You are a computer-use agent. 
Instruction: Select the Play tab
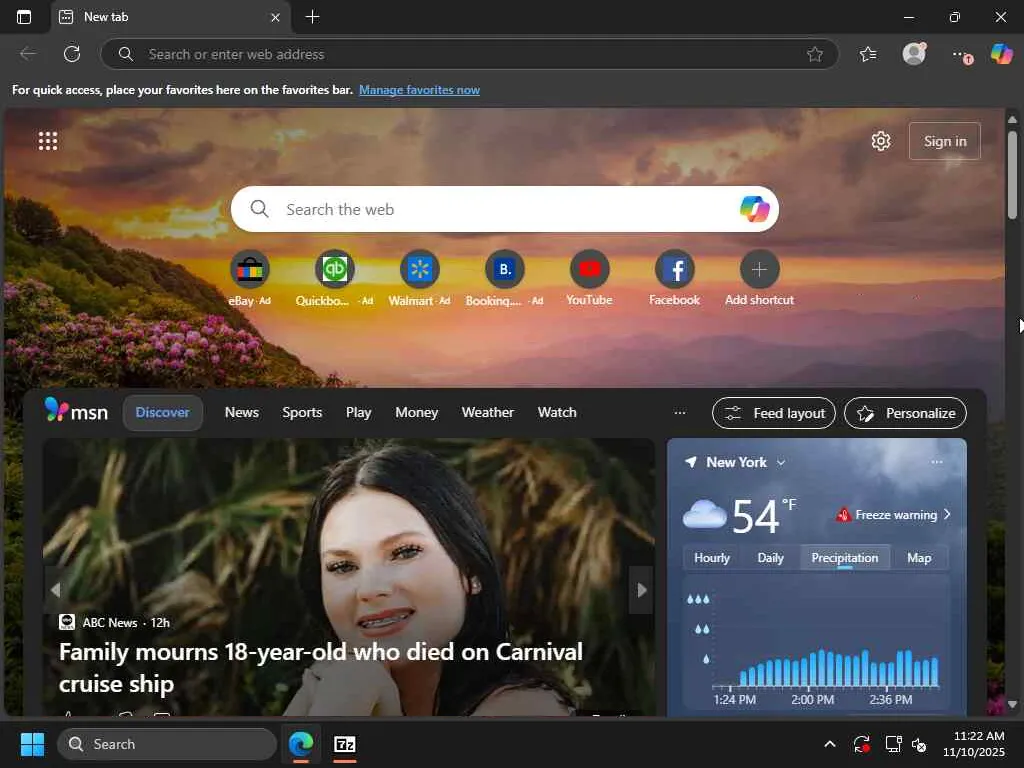pos(359,413)
